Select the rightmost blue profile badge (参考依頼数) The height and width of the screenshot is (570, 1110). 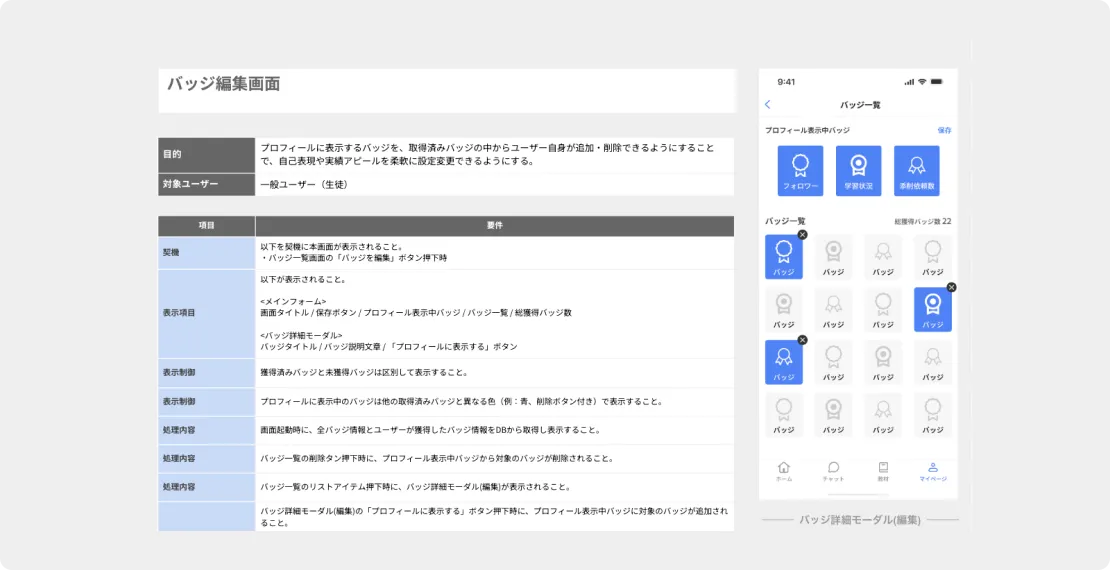[x=917, y=171]
